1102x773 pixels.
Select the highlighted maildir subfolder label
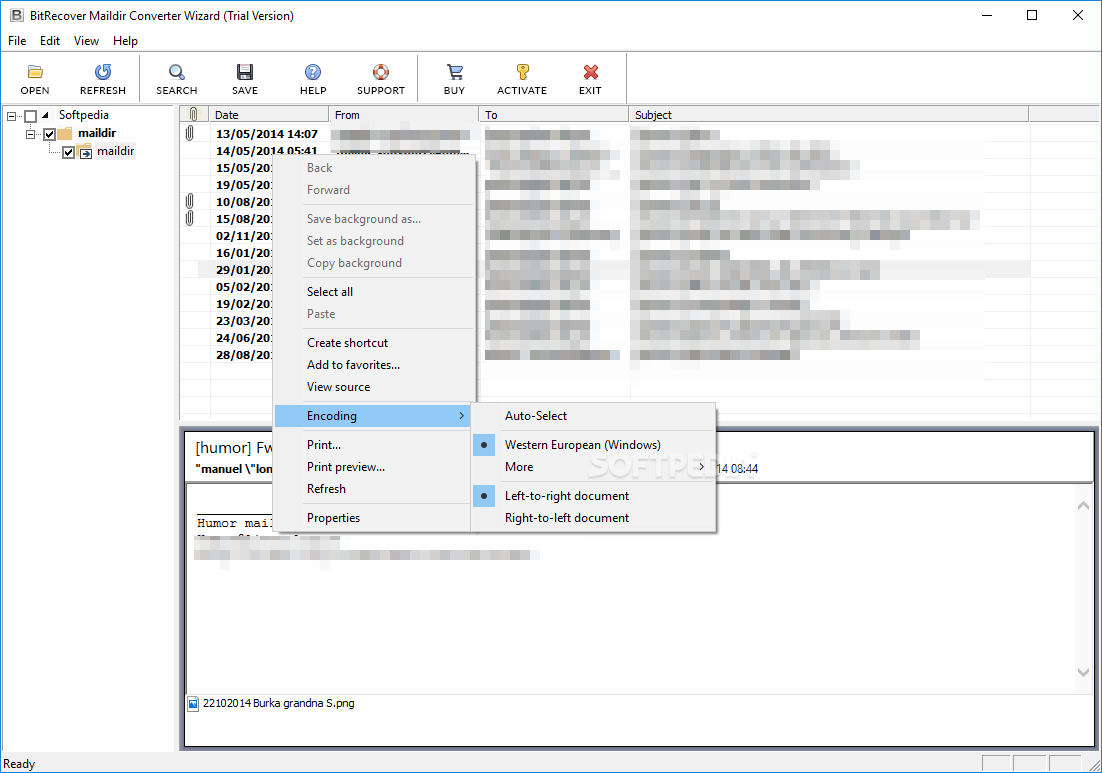(x=115, y=151)
